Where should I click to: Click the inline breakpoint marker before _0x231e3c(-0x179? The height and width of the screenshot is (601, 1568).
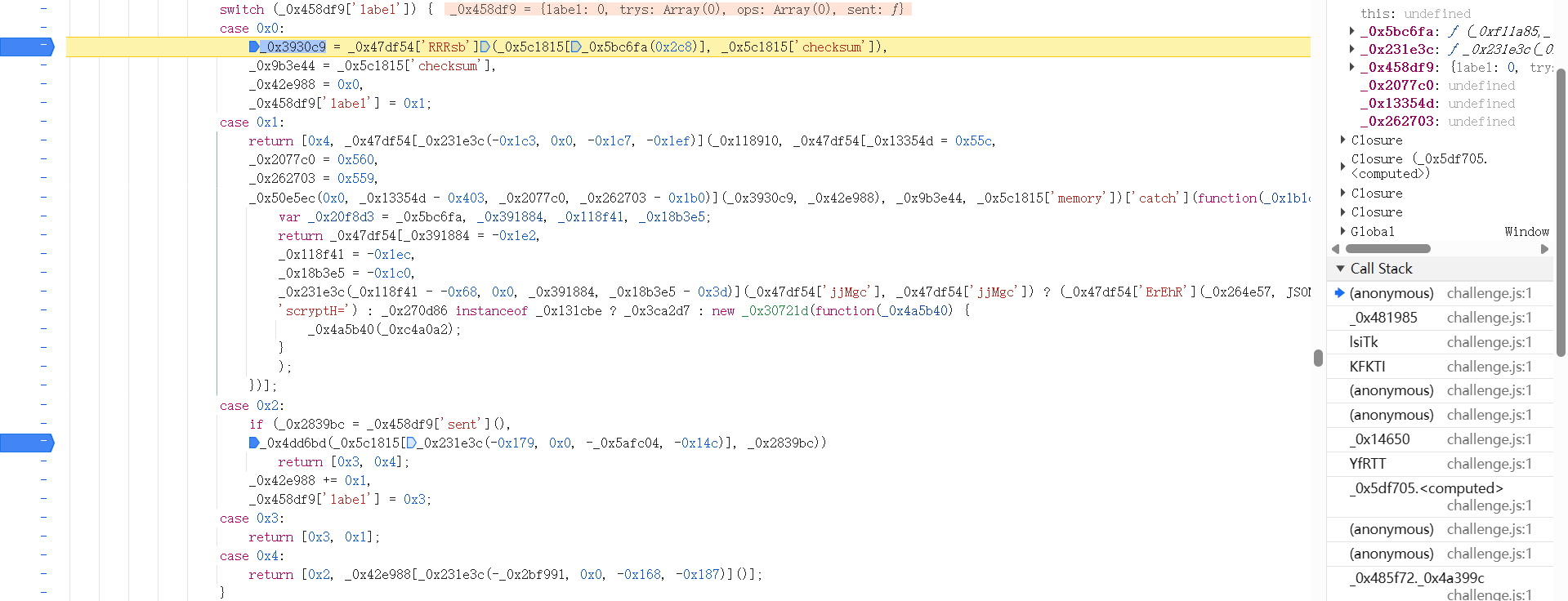click(411, 443)
